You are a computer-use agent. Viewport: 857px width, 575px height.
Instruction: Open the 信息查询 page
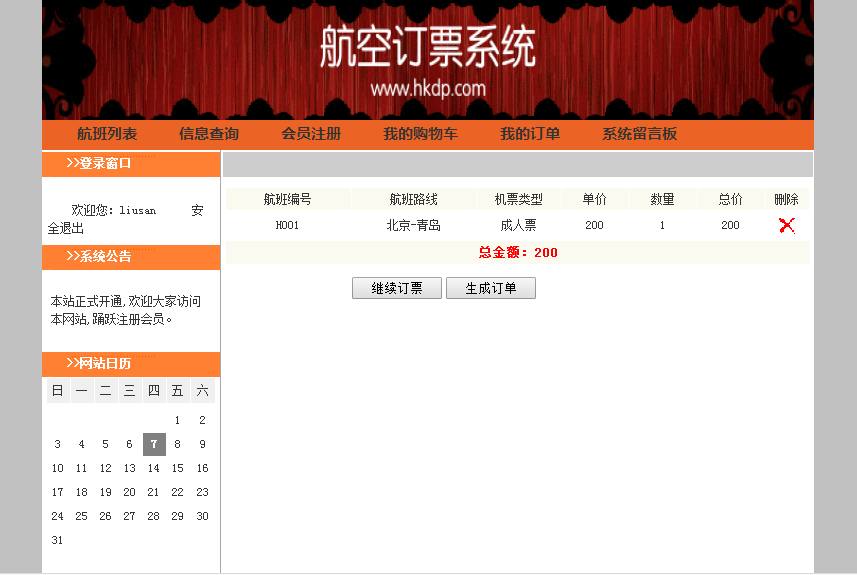[209, 134]
